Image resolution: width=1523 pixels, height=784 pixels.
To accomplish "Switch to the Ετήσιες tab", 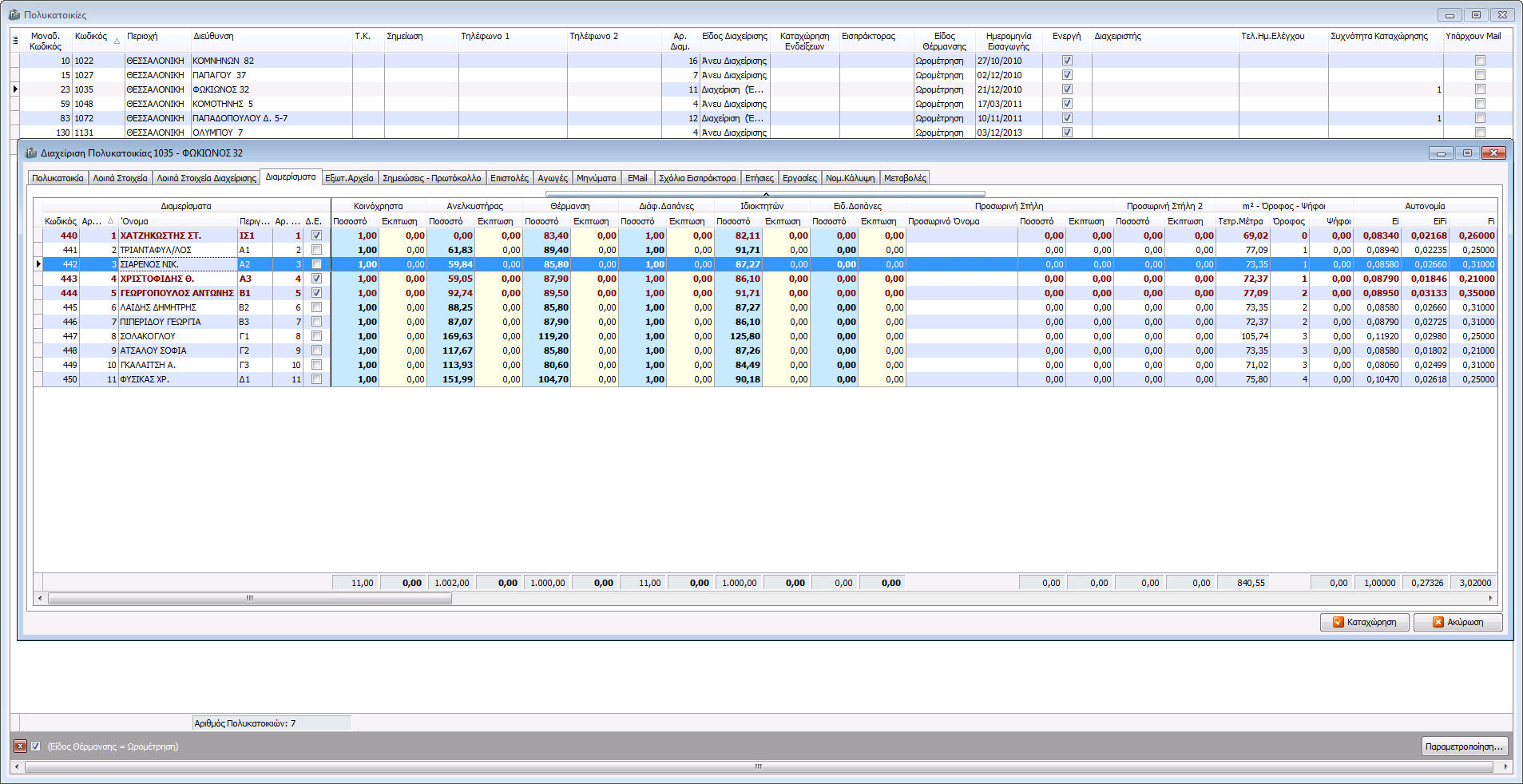I will coord(759,178).
